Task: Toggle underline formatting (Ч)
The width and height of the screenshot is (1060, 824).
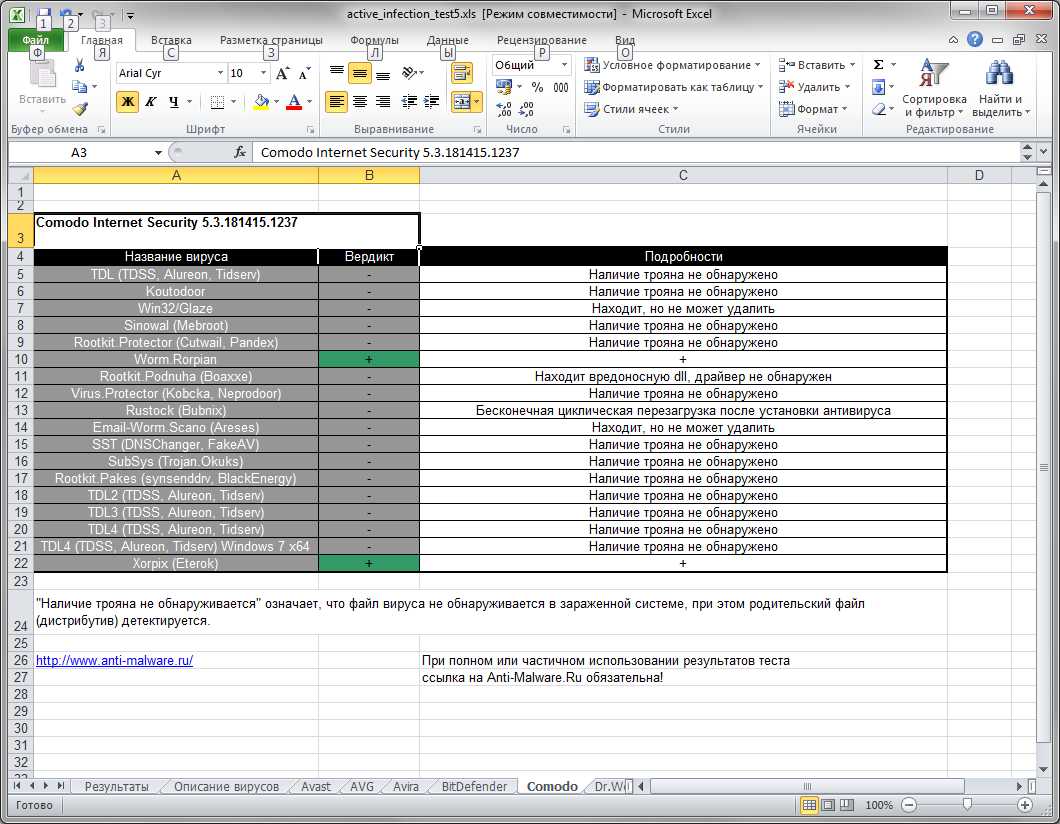Action: click(174, 102)
